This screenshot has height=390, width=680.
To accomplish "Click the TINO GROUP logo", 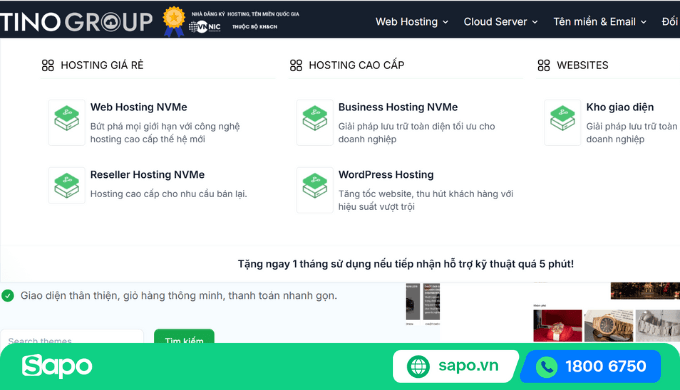I will tap(76, 22).
